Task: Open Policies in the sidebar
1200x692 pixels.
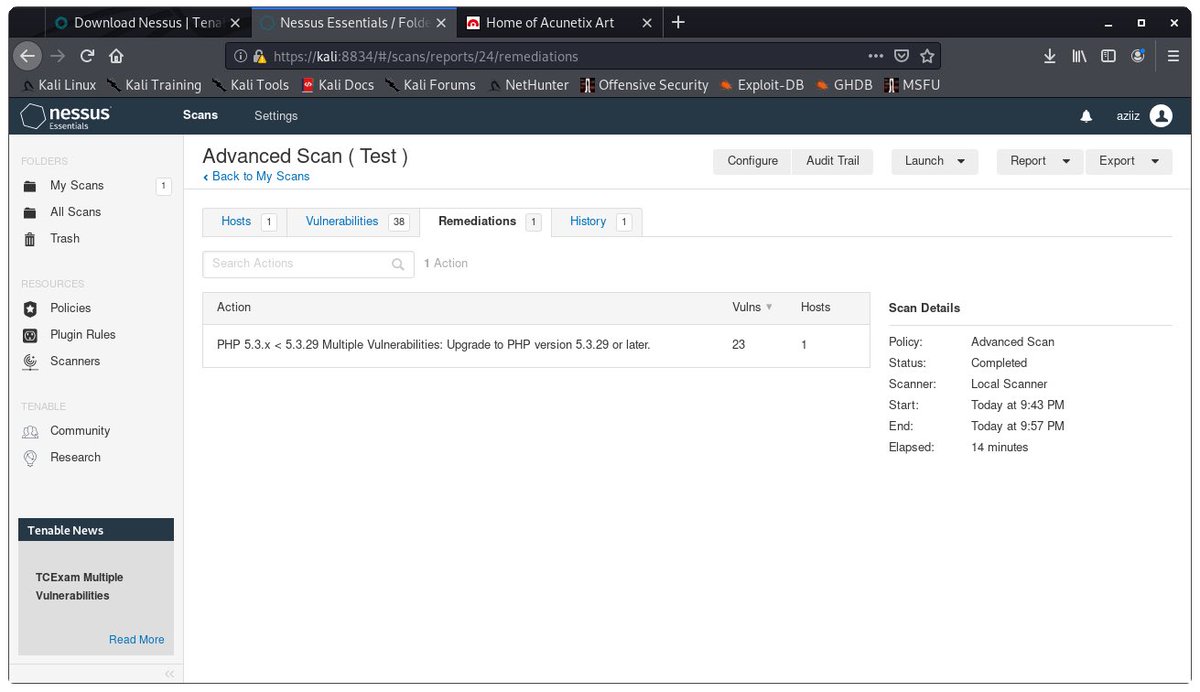Action: (x=70, y=308)
